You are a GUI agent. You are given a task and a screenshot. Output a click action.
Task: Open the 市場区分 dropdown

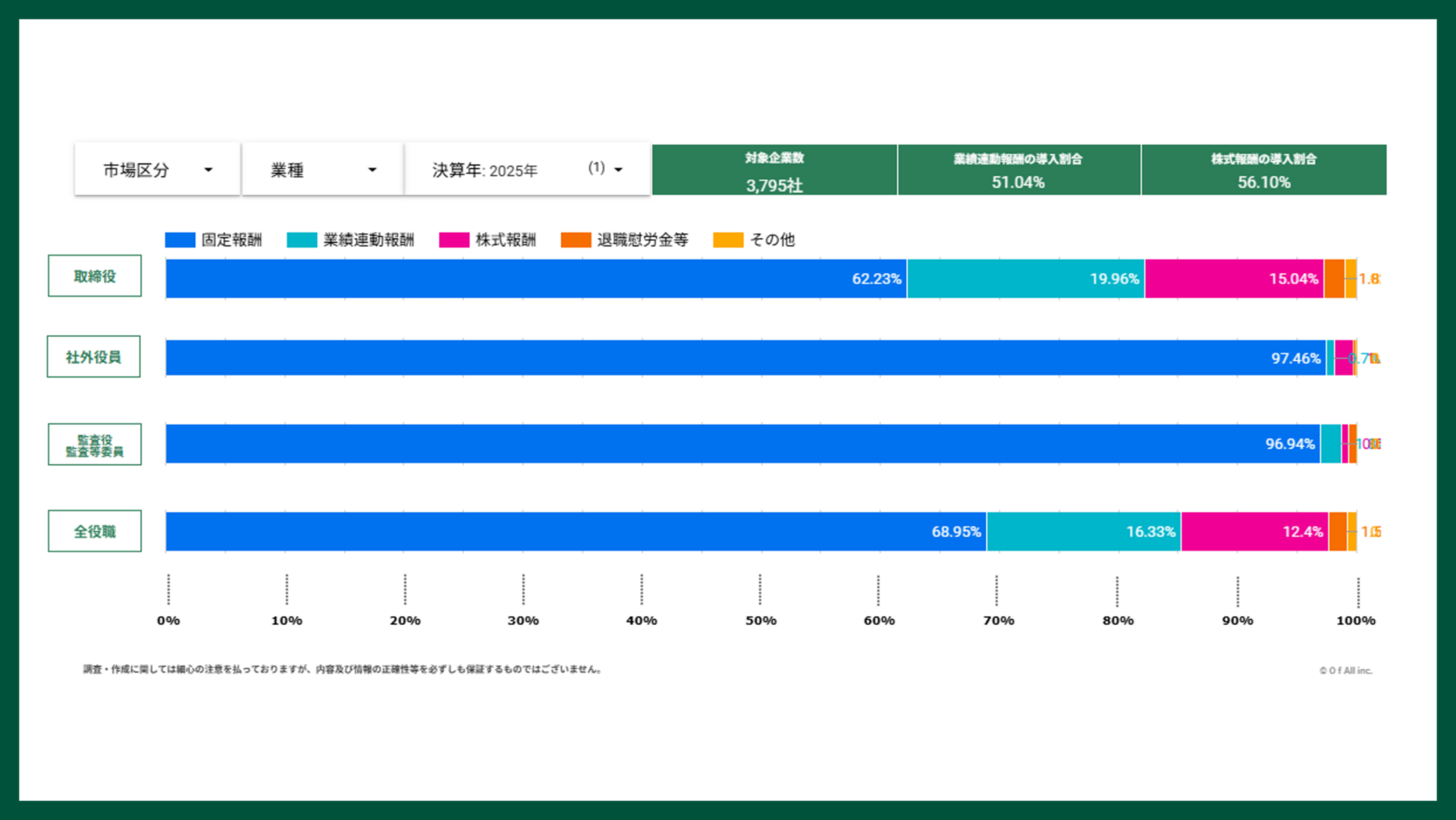click(157, 170)
